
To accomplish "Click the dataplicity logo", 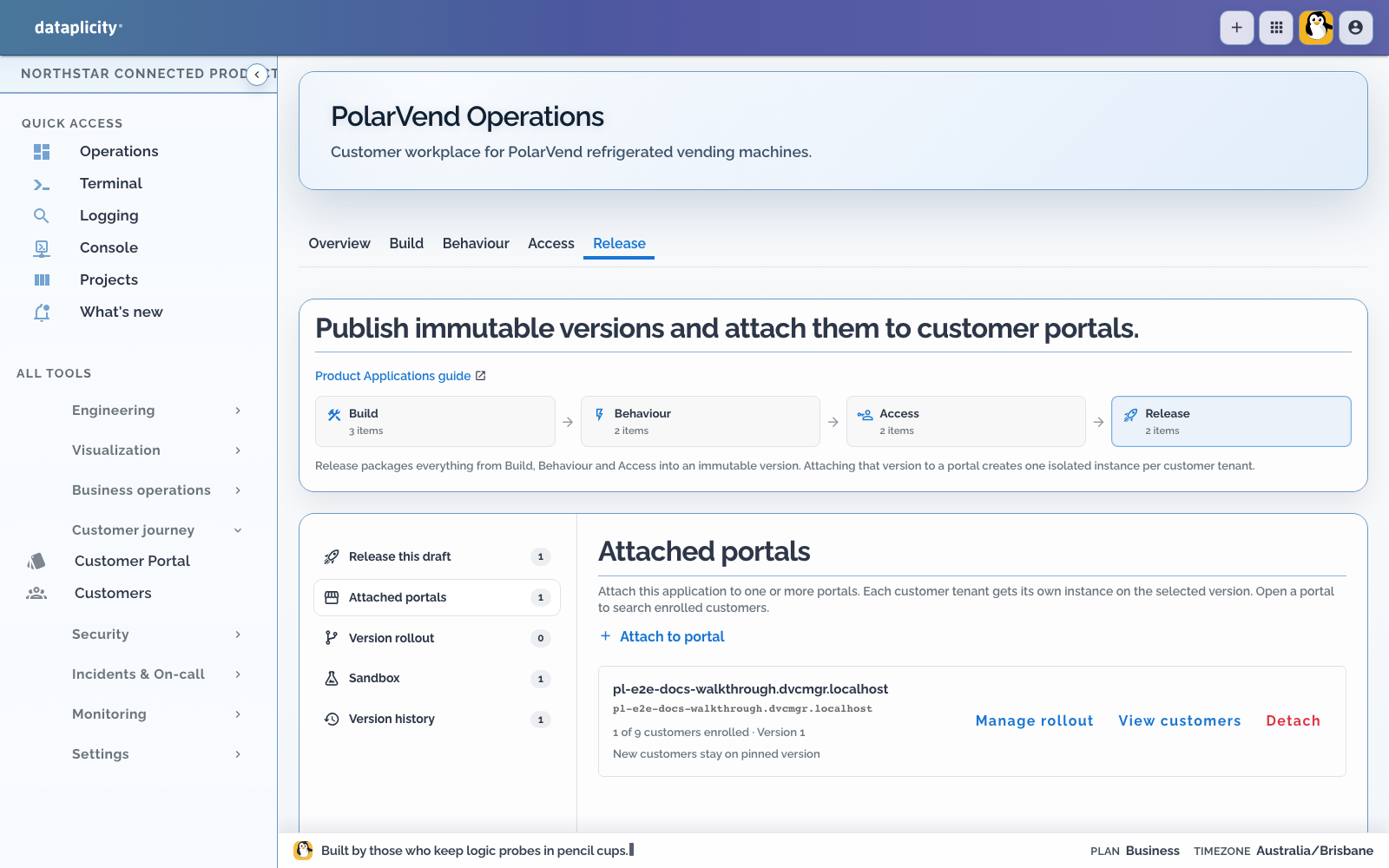I will click(78, 28).
